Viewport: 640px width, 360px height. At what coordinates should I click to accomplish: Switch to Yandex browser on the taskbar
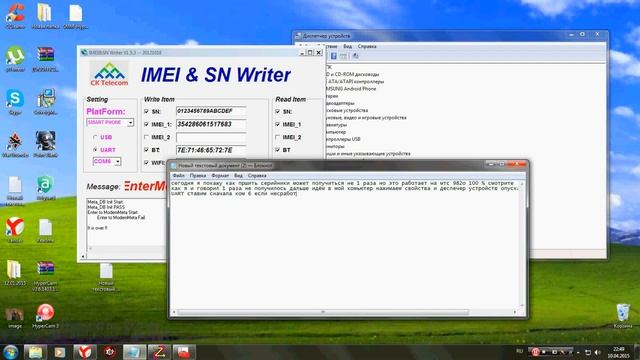pyautogui.click(x=84, y=352)
